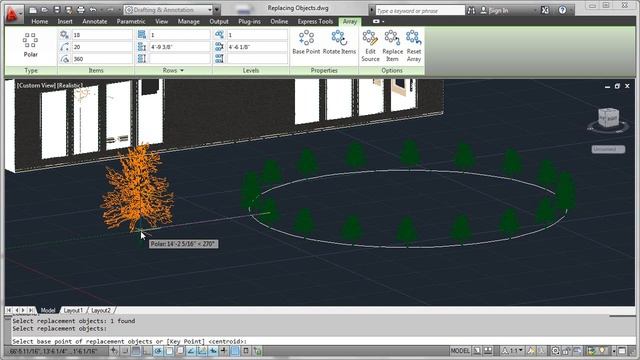Click the Model tab
This screenshot has width=640, height=360.
tap(48, 310)
